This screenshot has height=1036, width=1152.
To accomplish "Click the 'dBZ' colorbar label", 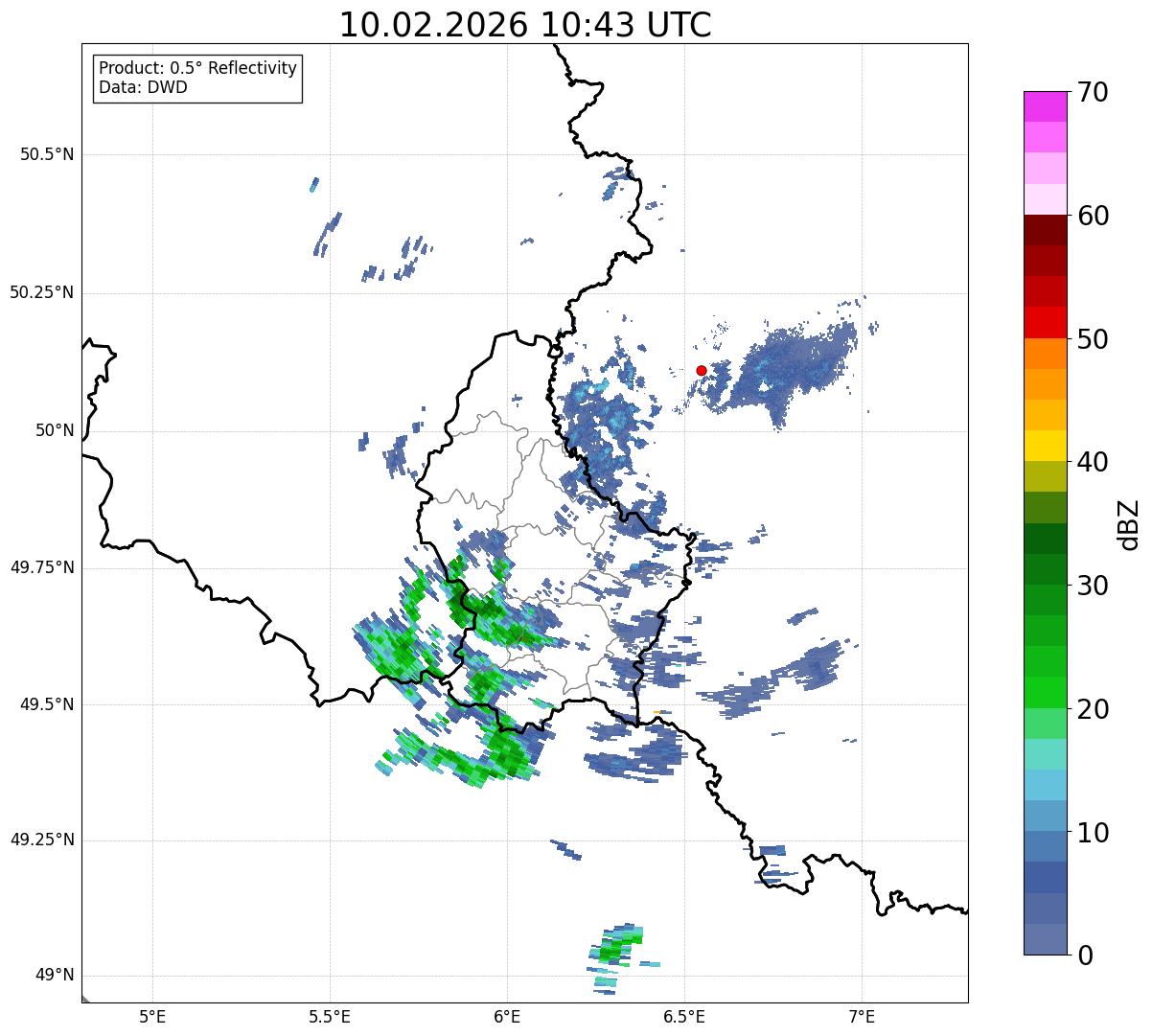I will tap(1128, 523).
